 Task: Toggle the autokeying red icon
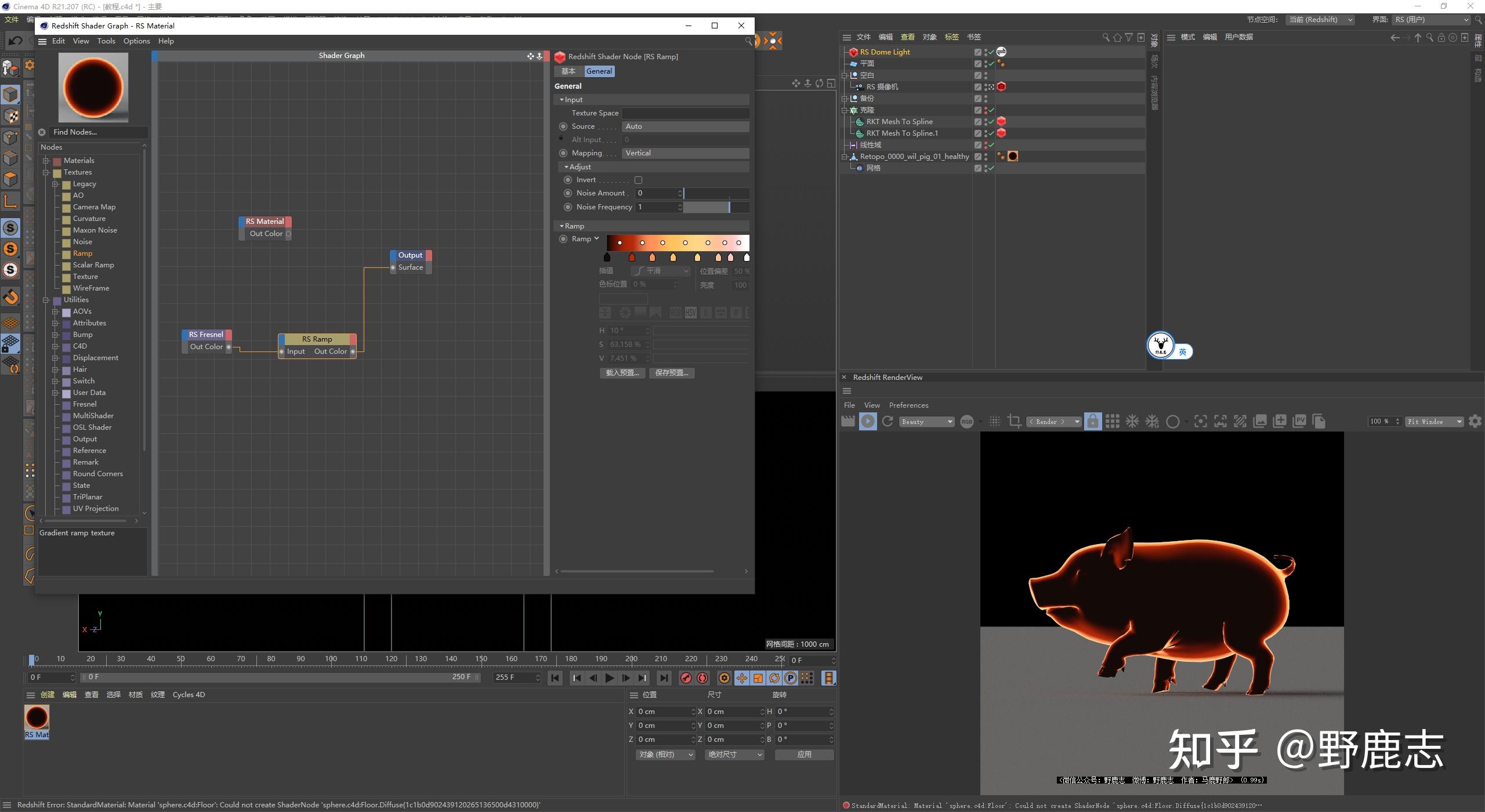click(702, 678)
